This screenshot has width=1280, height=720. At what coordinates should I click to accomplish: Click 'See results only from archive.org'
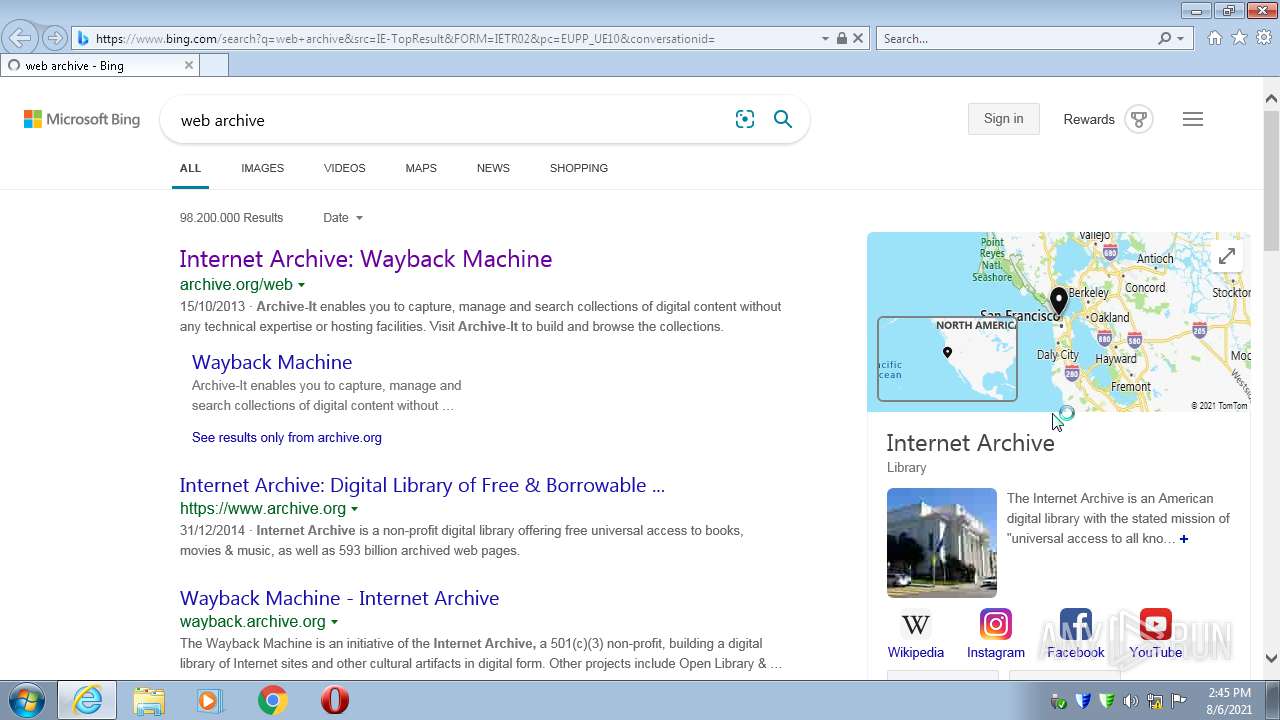[x=287, y=437]
